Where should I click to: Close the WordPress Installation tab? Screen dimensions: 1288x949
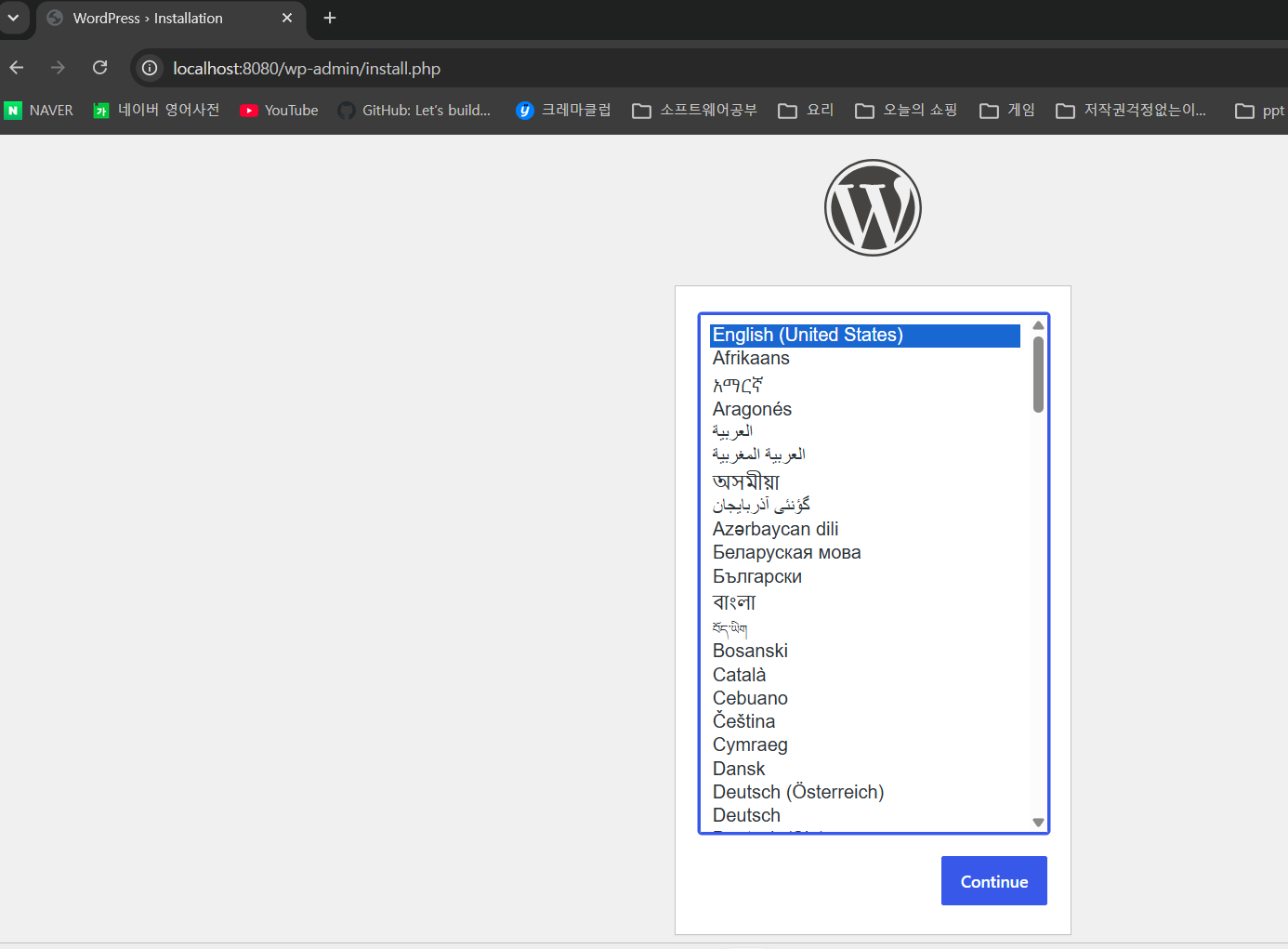click(x=287, y=18)
